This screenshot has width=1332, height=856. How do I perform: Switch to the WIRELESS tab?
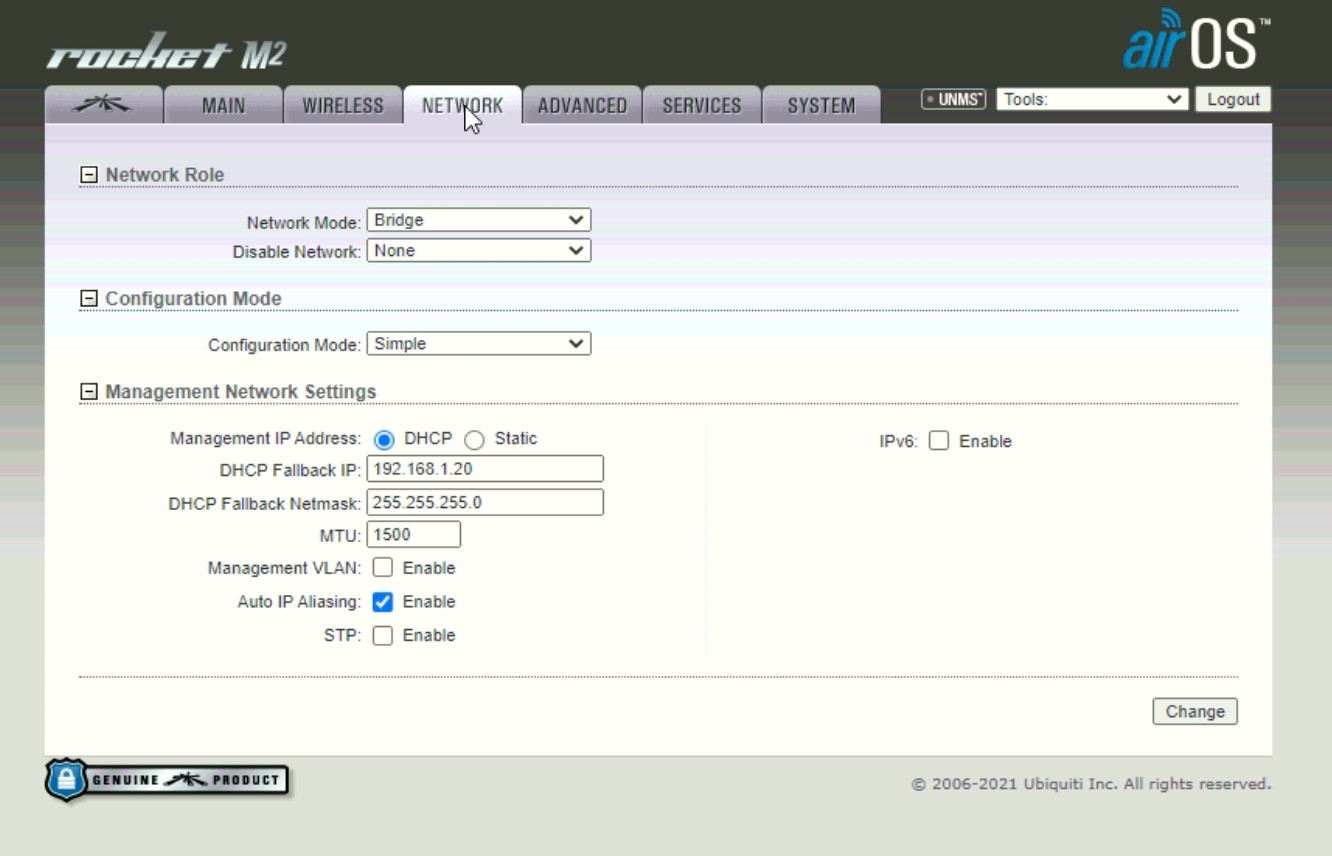coord(343,105)
